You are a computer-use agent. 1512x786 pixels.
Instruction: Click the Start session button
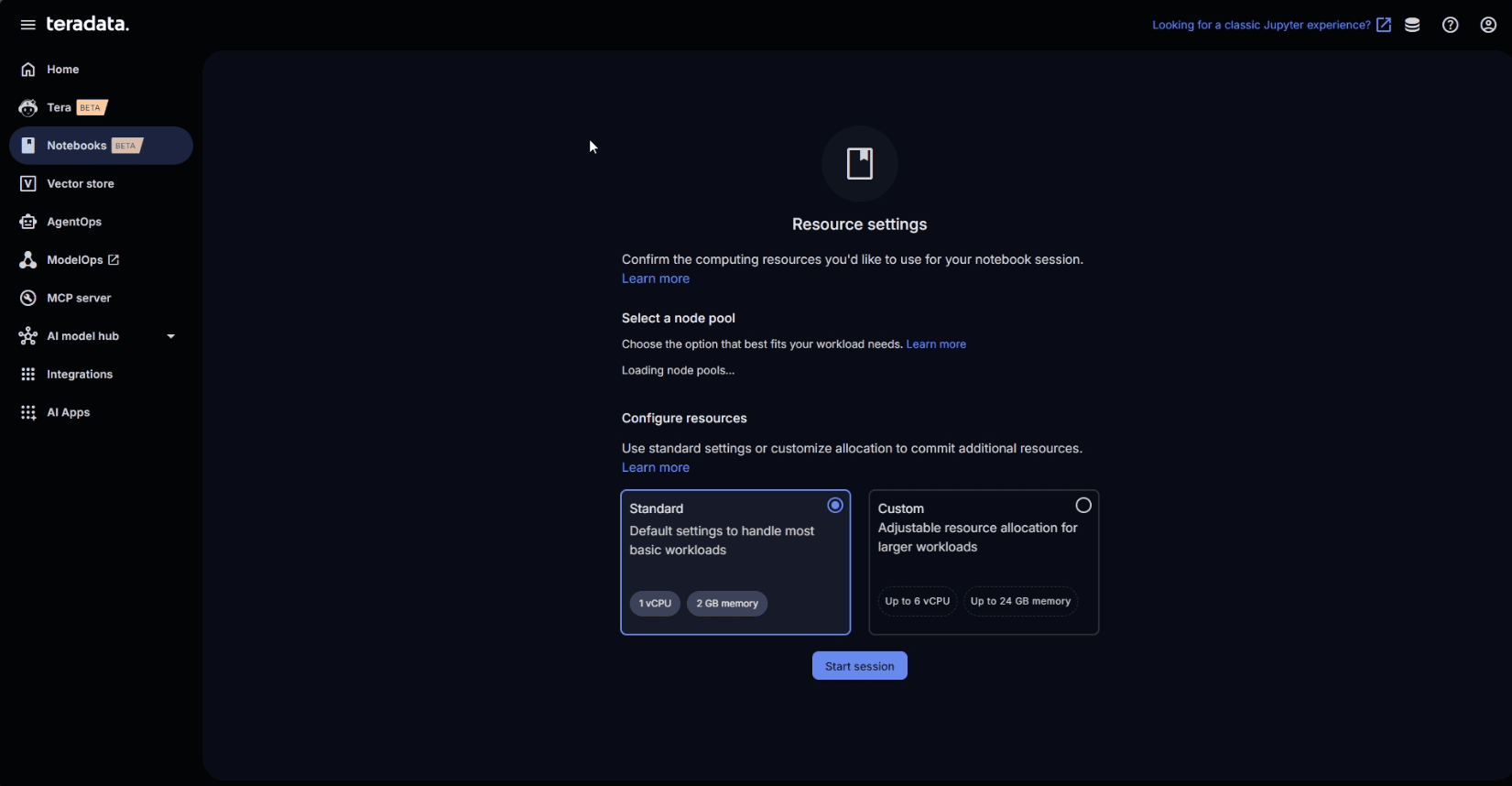[x=860, y=666]
